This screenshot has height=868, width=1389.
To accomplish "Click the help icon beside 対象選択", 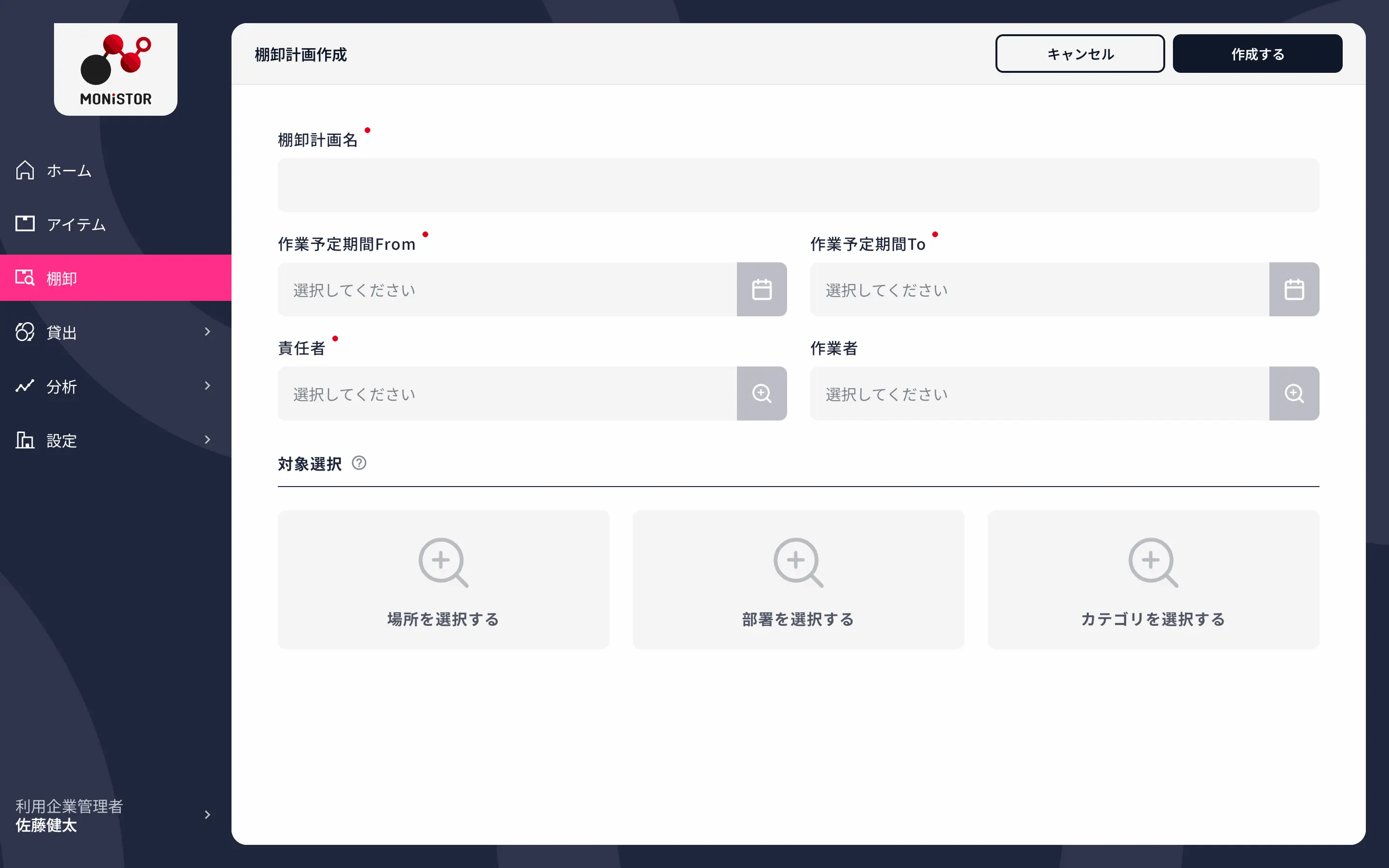I will click(359, 463).
